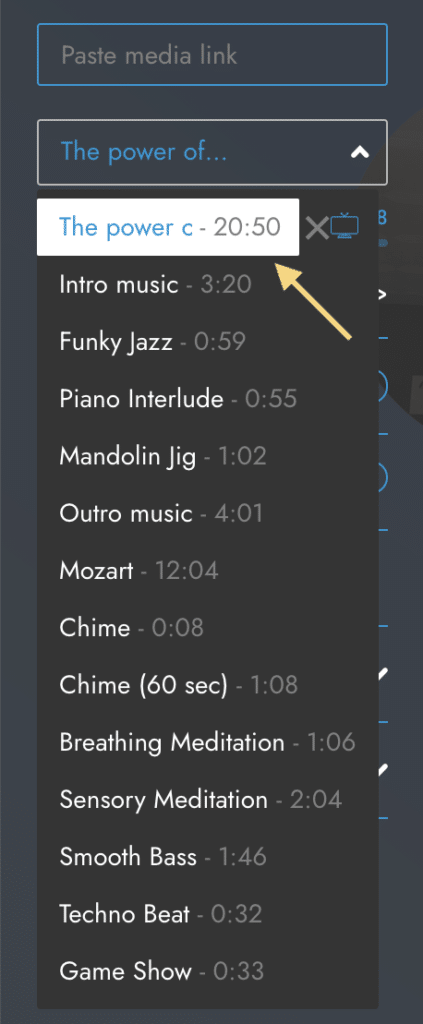Select Chime (60 sec) option
The image size is (423, 1024).
pos(208,685)
